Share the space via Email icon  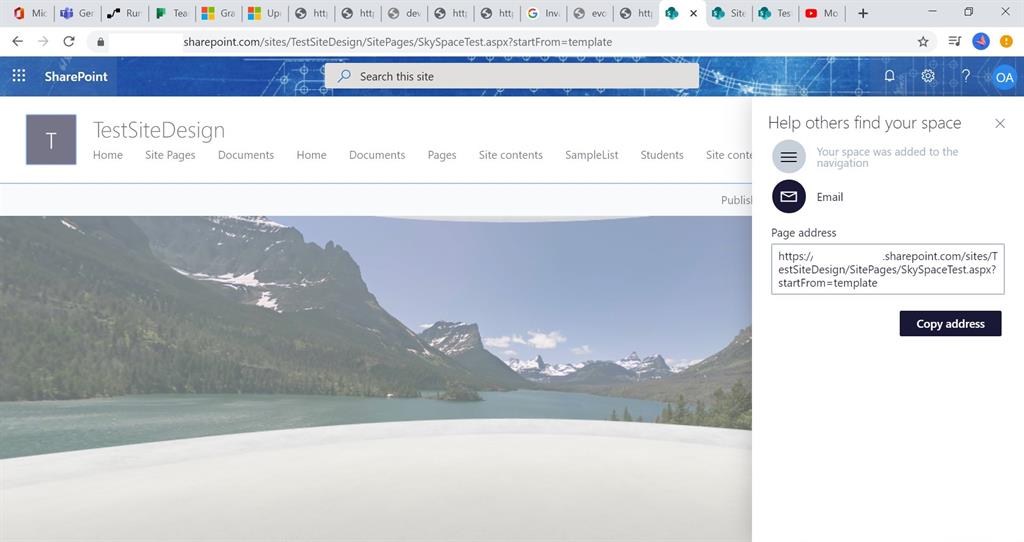pyautogui.click(x=789, y=197)
